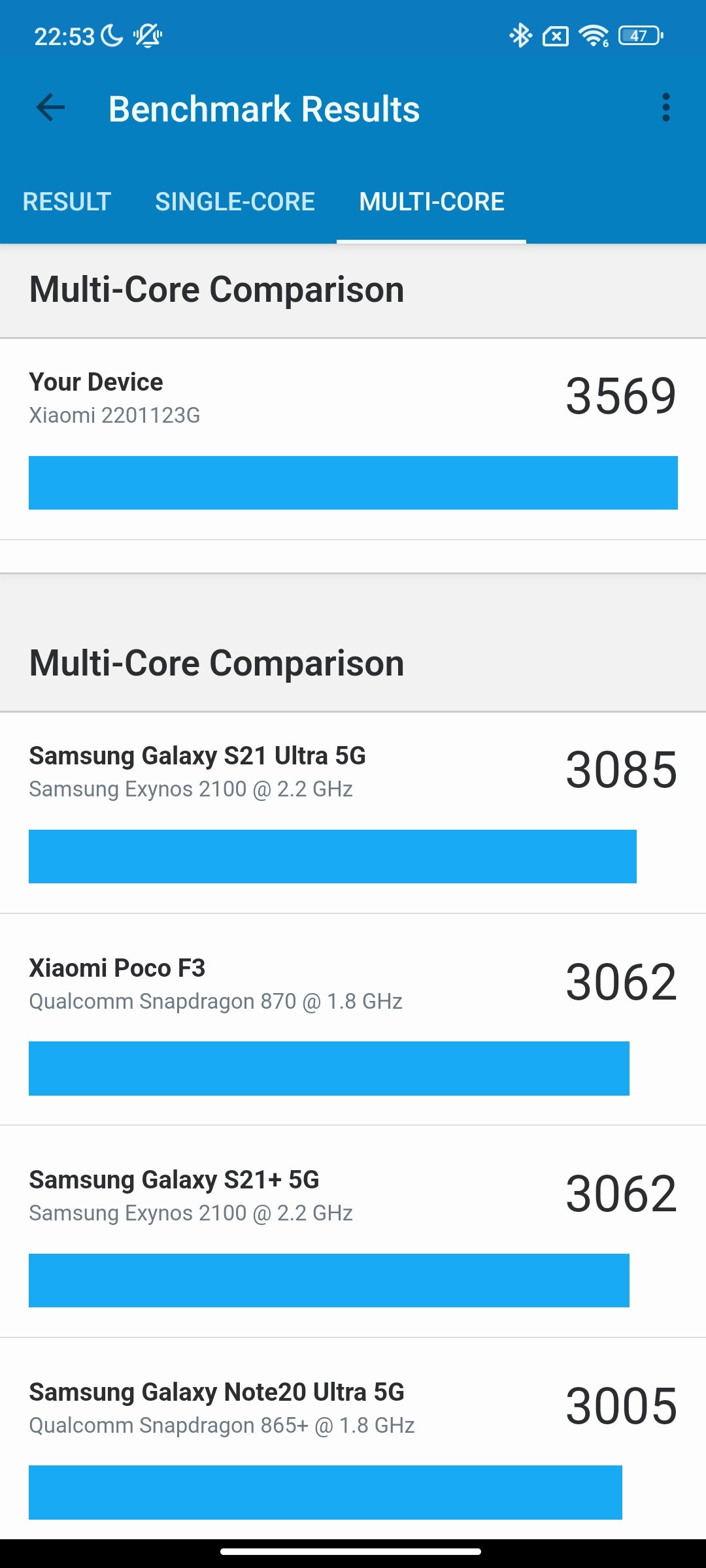Open the three-dot overflow menu
This screenshot has height=1568, width=706.
click(x=665, y=108)
